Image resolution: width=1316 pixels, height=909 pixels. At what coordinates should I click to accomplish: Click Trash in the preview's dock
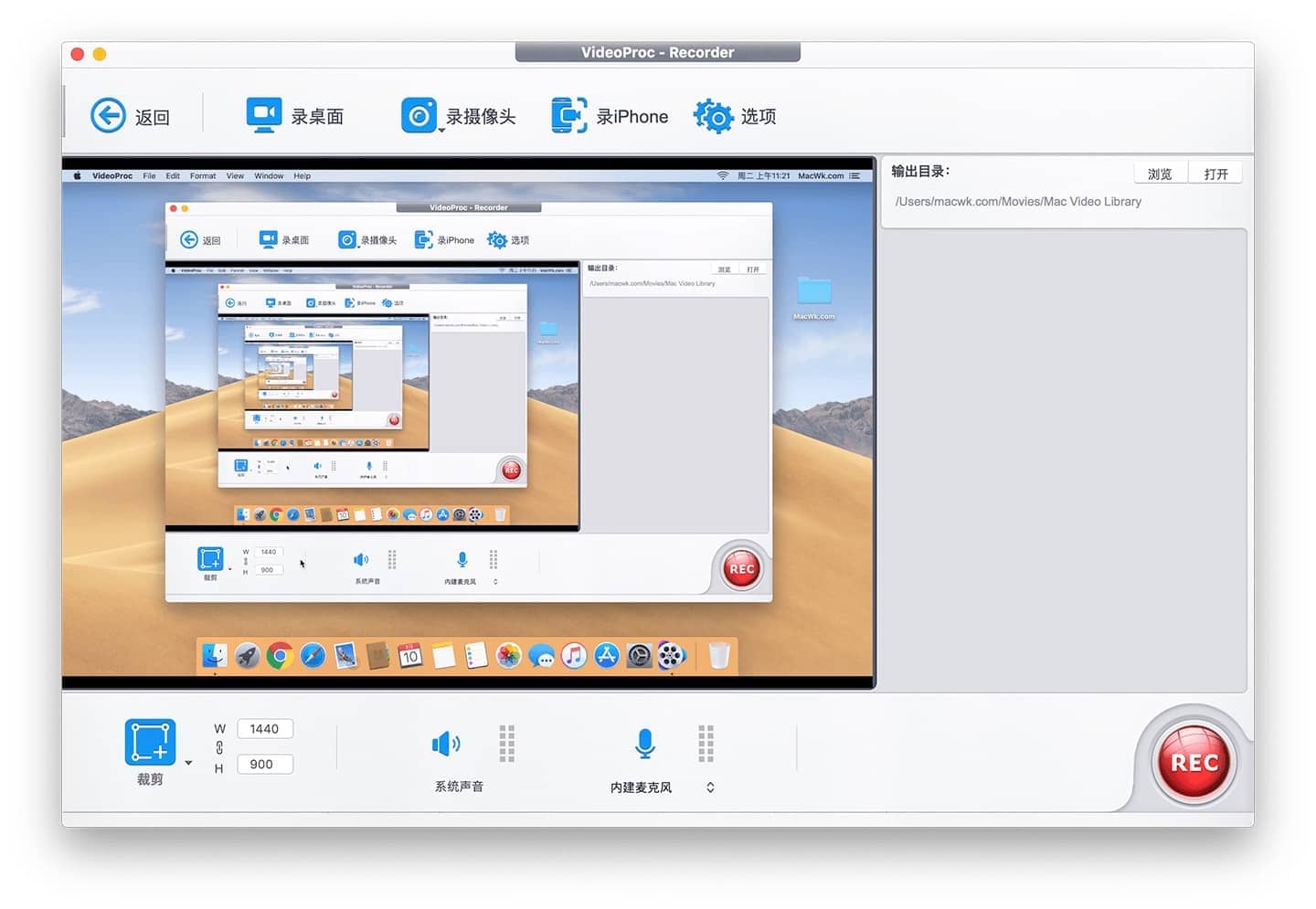[719, 655]
